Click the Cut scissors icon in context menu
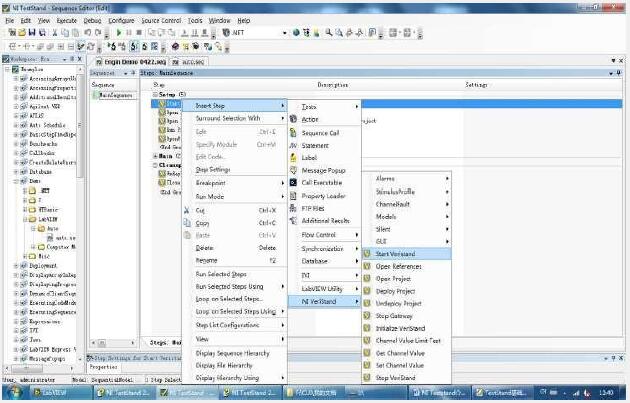 (x=186, y=210)
